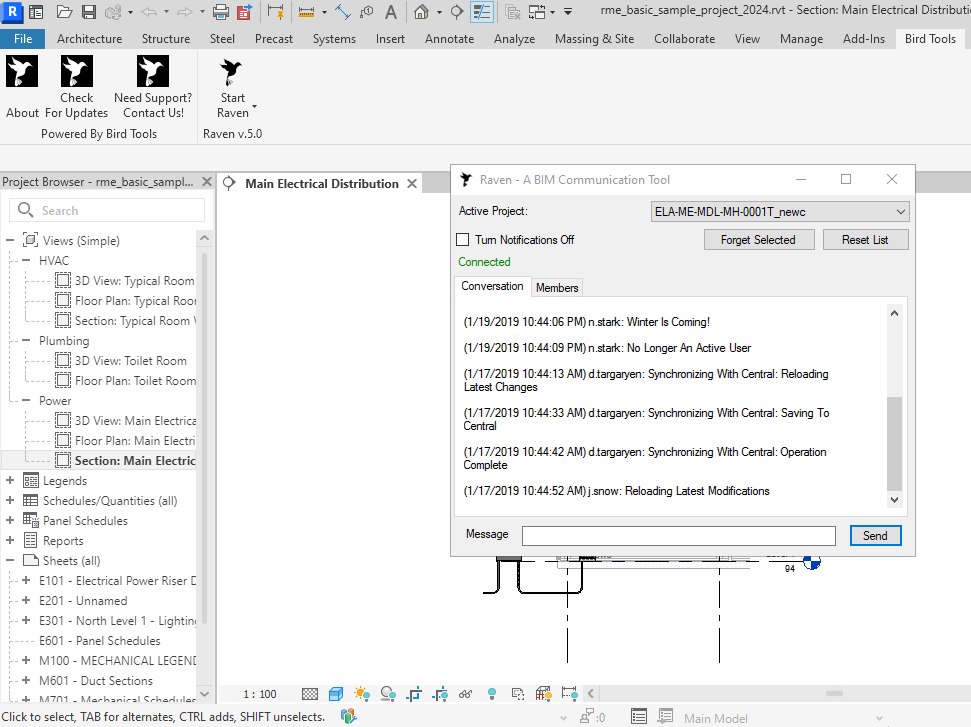Click the Print icon in quick access toolbar

click(x=220, y=12)
